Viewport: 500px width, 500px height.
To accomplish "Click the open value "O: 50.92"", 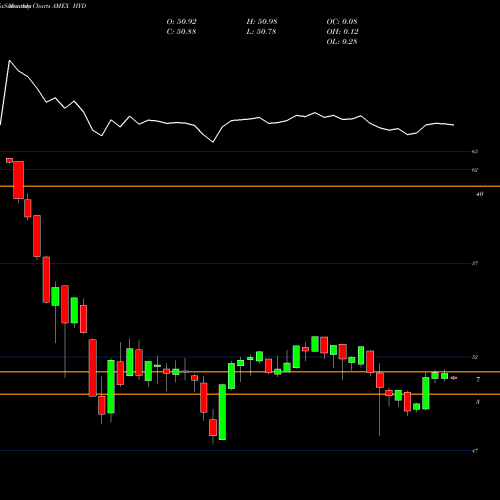I will [181, 22].
